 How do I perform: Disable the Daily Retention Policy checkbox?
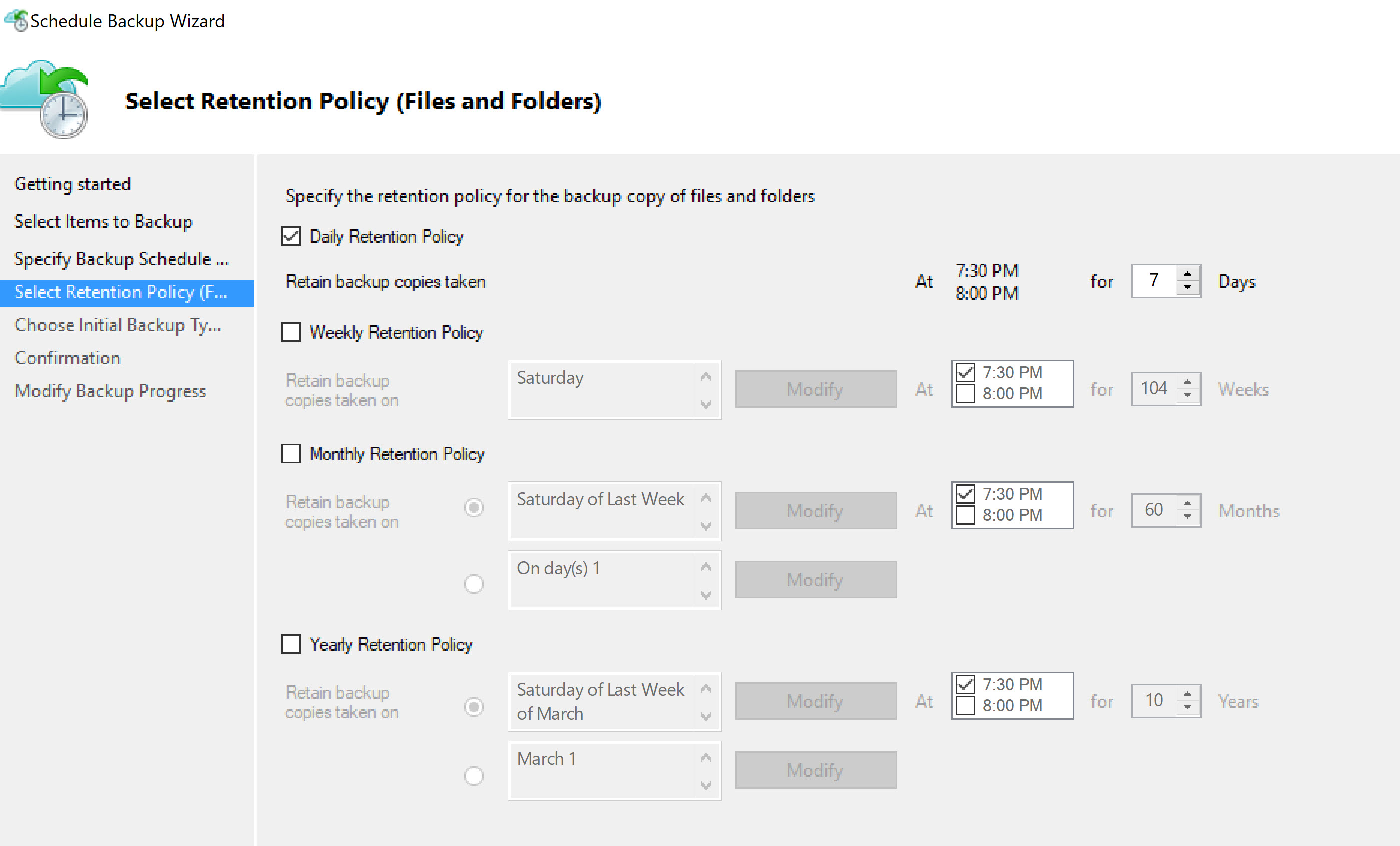[x=291, y=236]
